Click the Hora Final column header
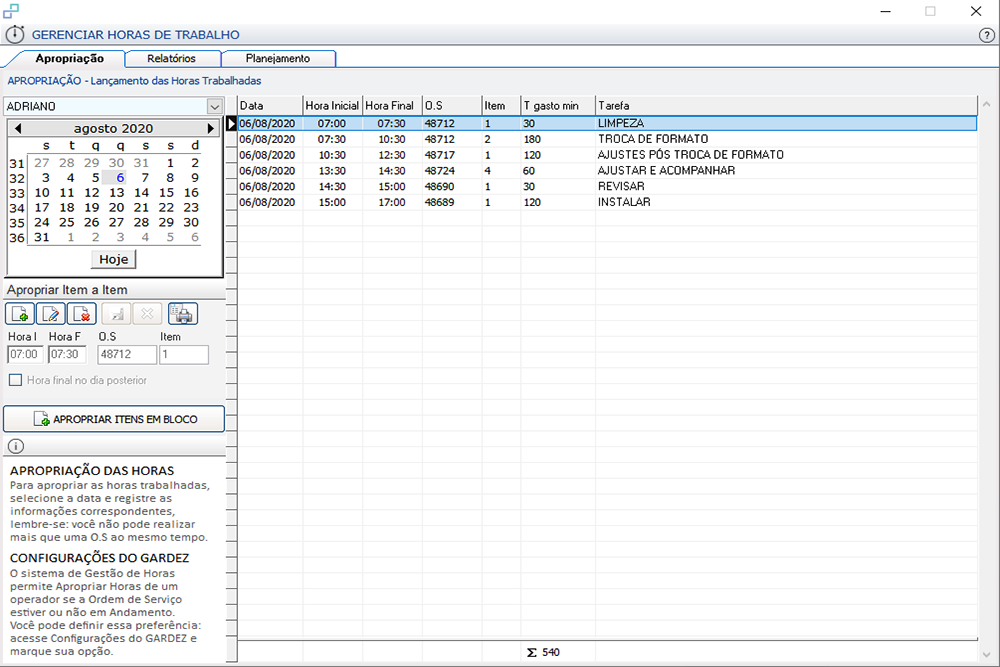This screenshot has width=1000, height=667. click(392, 106)
